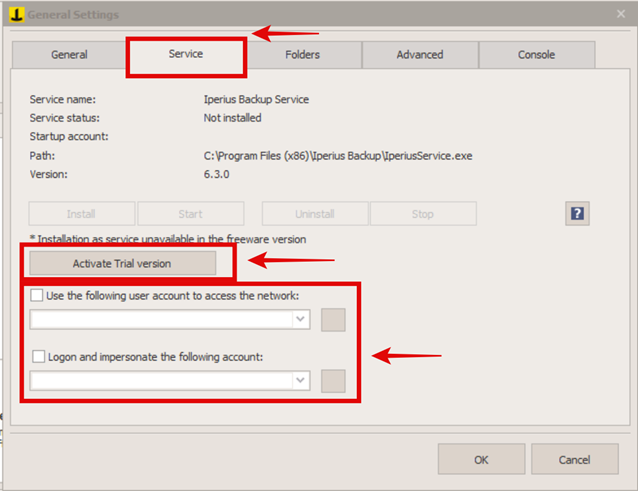
Task: Close the General Settings dialog
Action: (621, 14)
